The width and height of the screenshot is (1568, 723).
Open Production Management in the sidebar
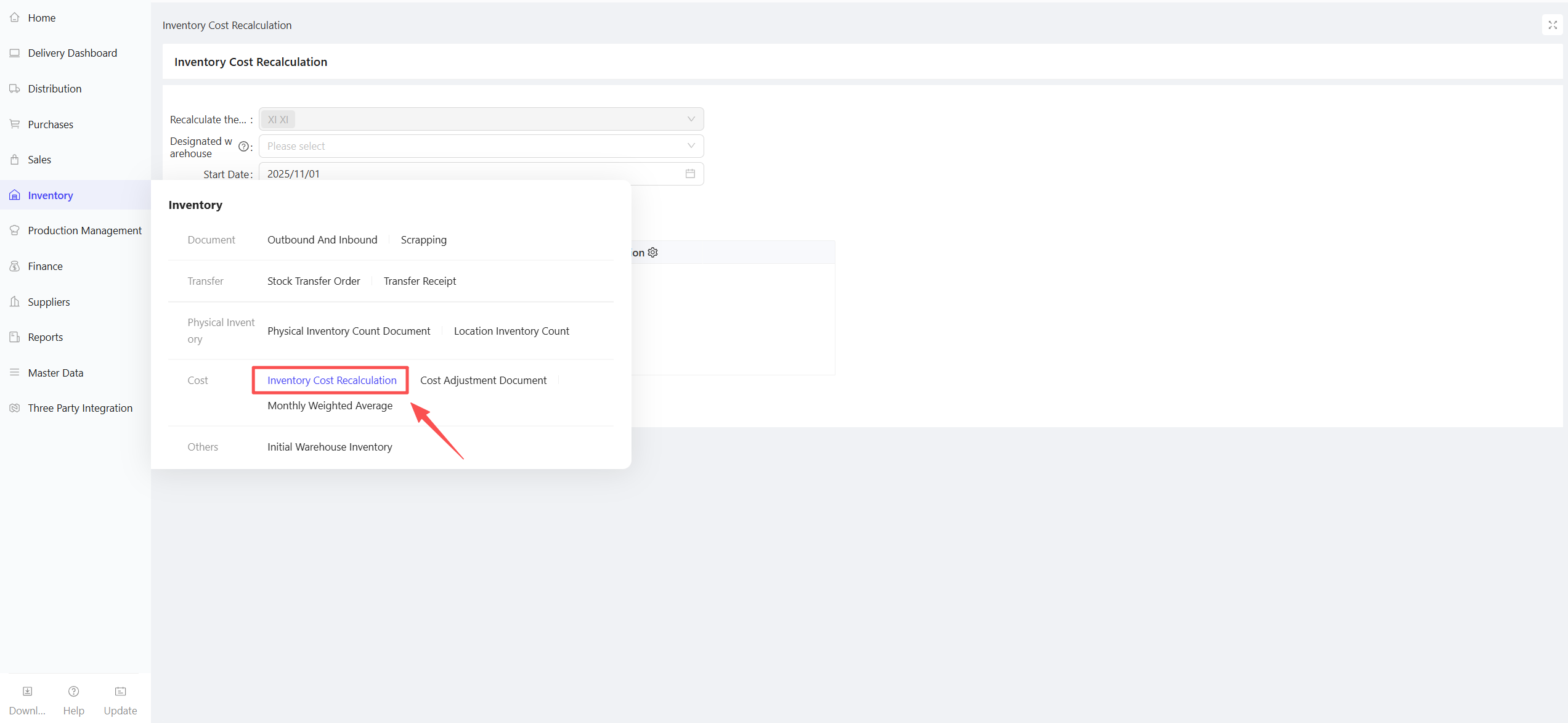84,231
